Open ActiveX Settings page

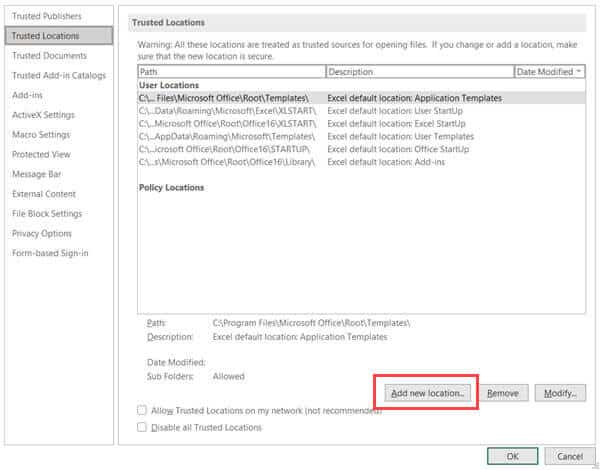click(x=43, y=115)
